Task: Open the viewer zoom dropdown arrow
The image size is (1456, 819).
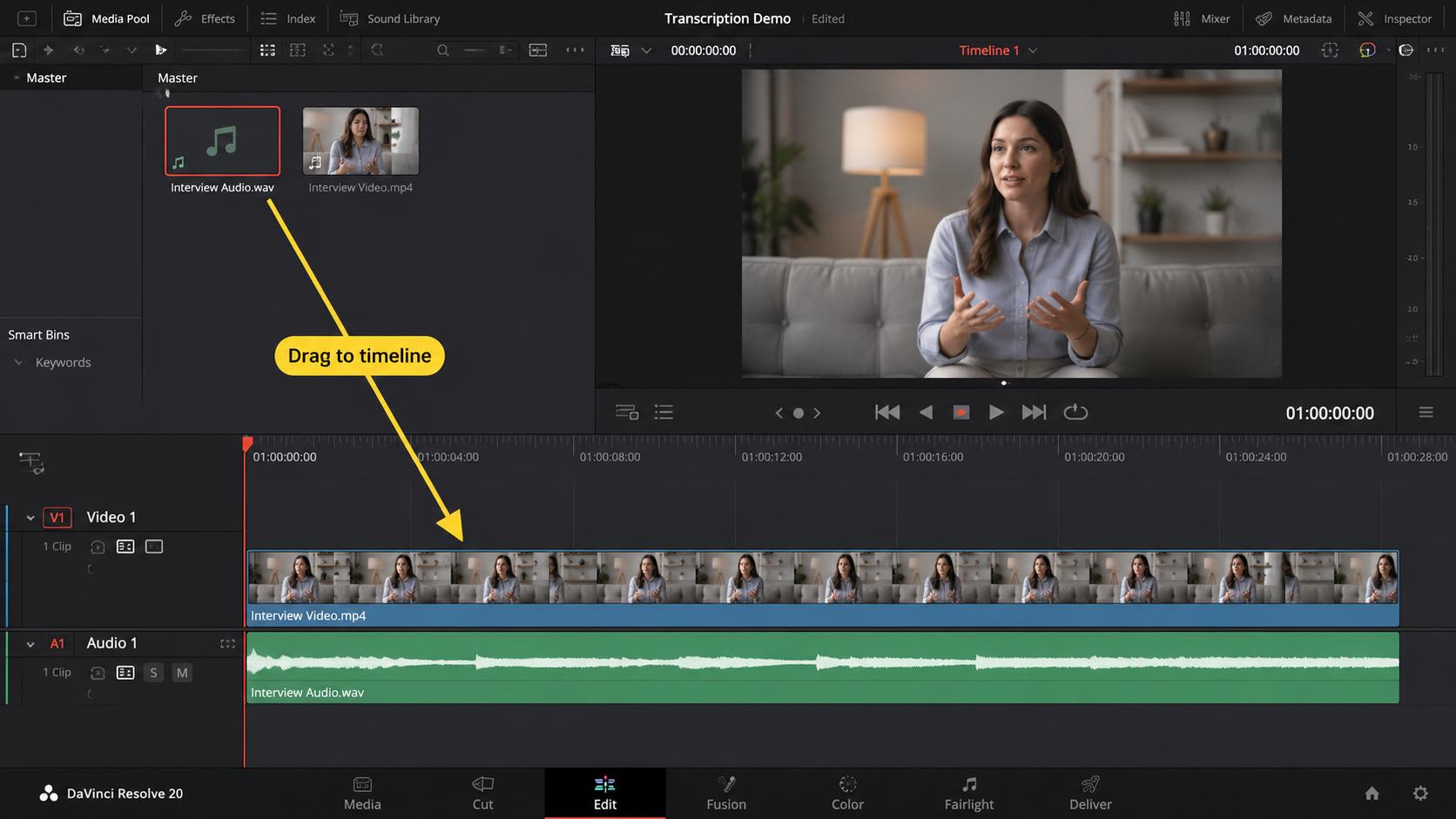Action: click(x=646, y=50)
